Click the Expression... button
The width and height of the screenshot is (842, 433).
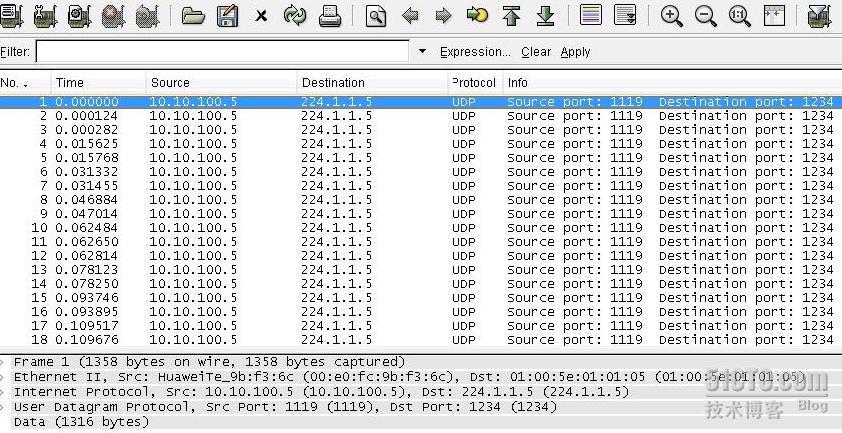[475, 52]
